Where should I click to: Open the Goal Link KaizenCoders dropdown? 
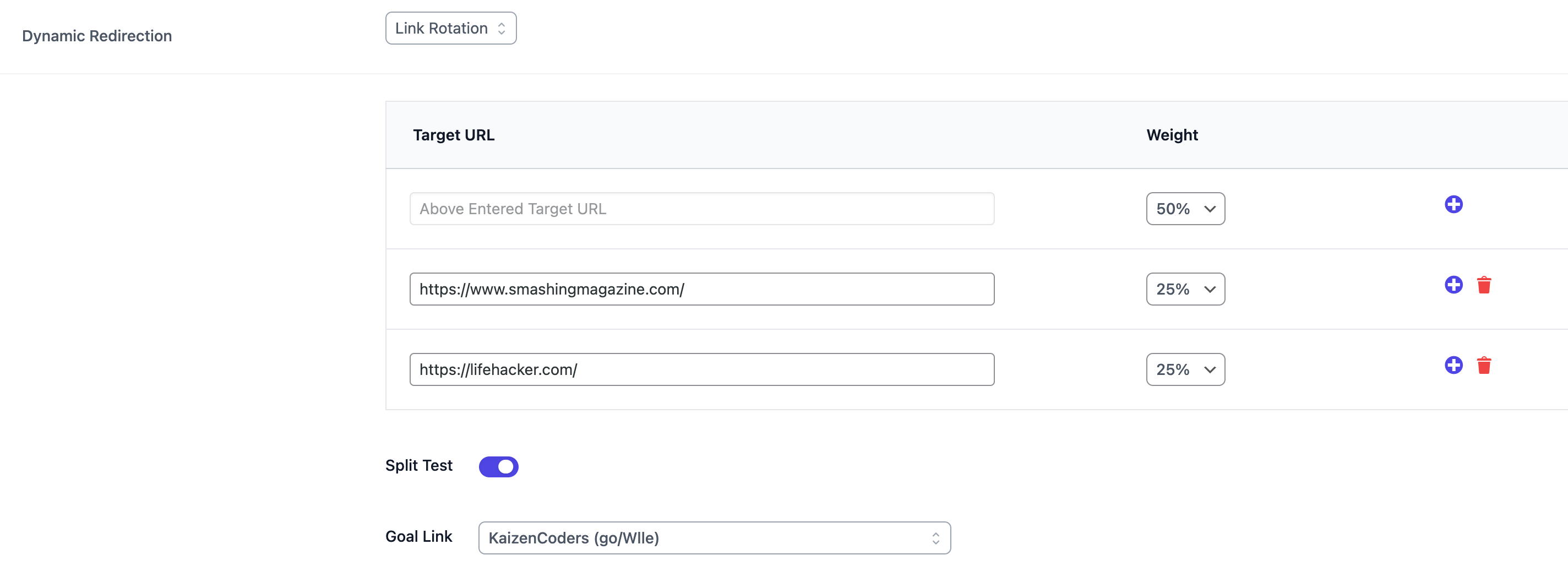714,538
